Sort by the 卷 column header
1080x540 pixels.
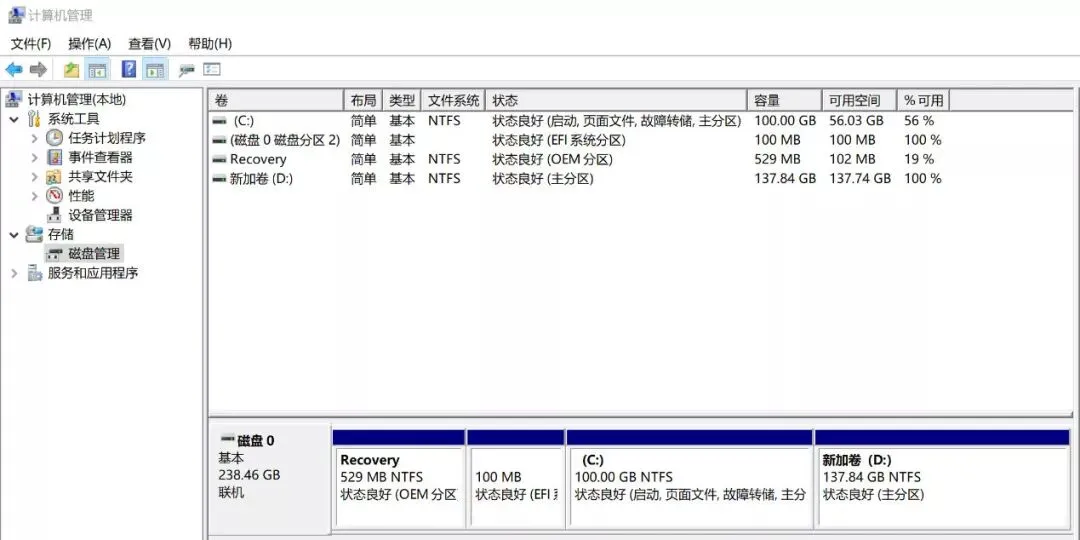(x=276, y=101)
